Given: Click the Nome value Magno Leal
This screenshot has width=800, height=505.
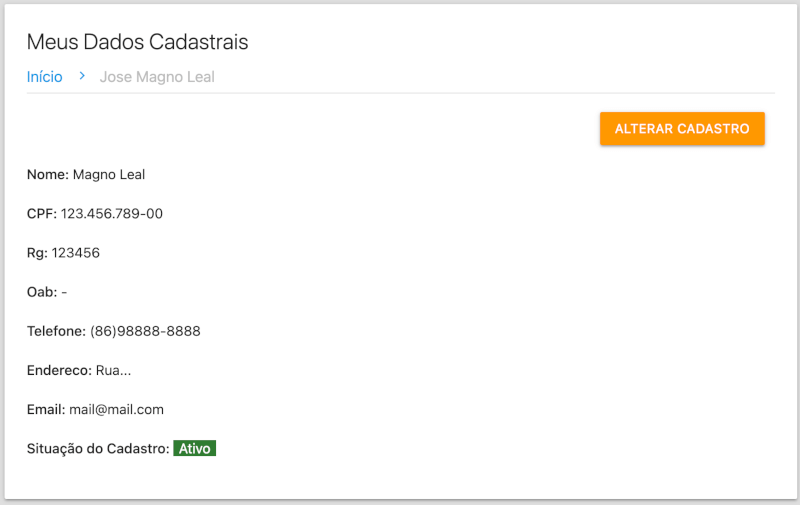Looking at the screenshot, I should [109, 175].
